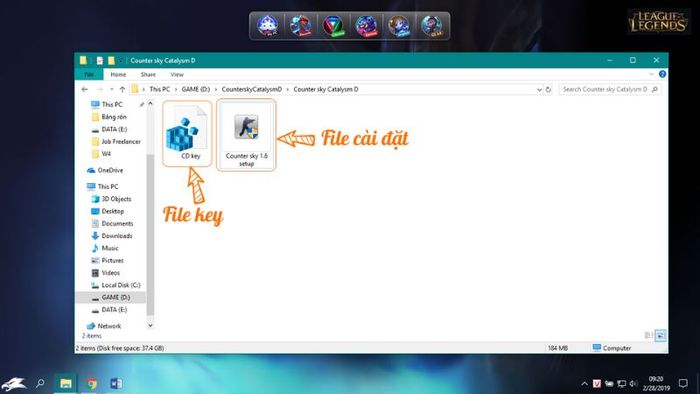Viewport: 700px width, 394px height.
Task: Open Microsoft Word from the taskbar
Action: tap(116, 383)
